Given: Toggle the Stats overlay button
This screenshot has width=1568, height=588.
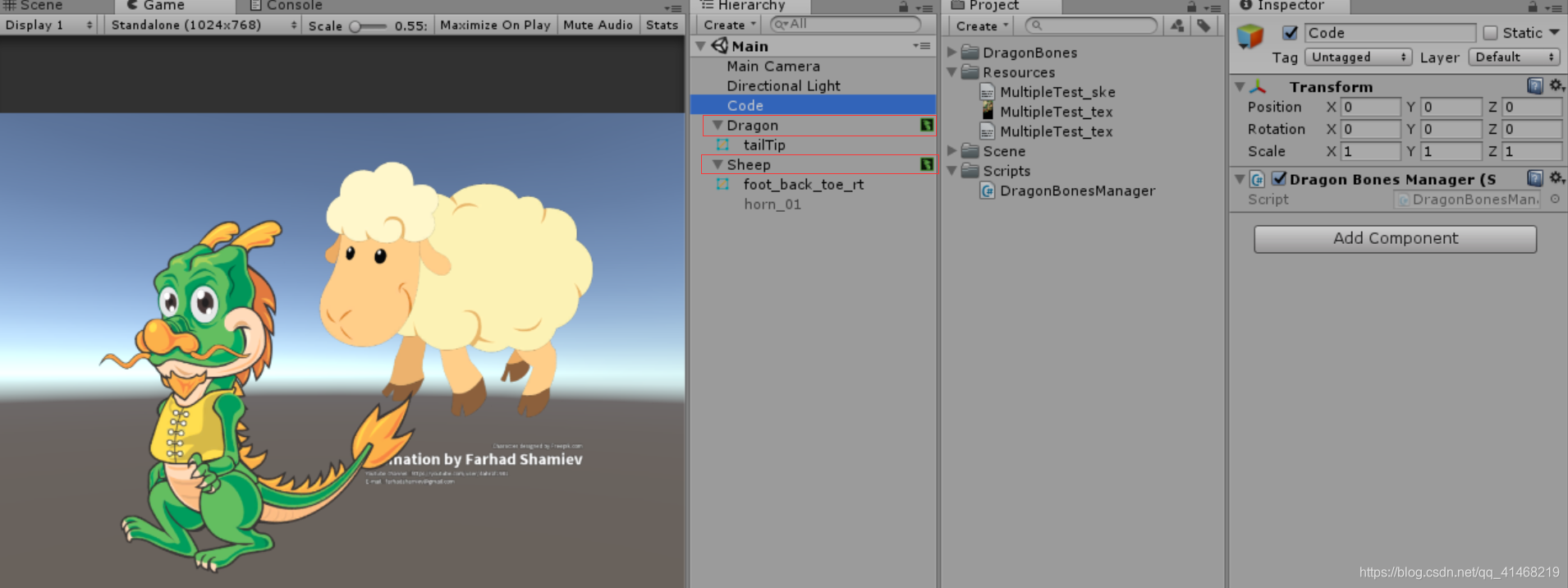Looking at the screenshot, I should (x=662, y=25).
